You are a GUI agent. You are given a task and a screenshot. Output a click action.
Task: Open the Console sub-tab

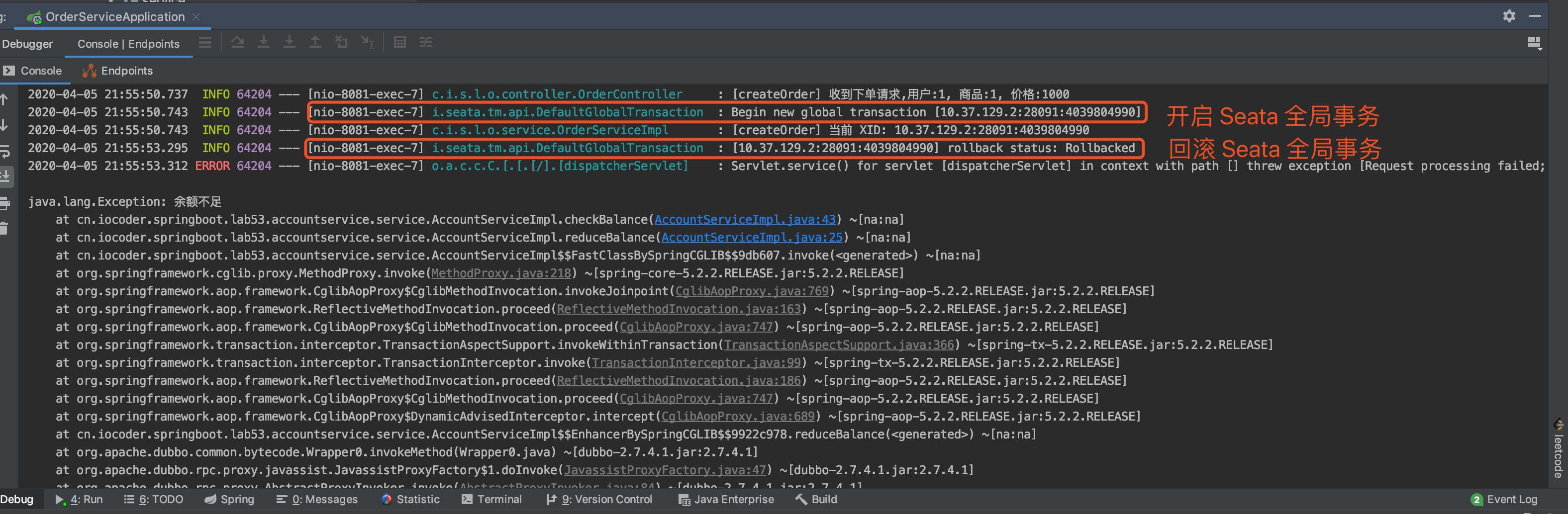pos(33,71)
